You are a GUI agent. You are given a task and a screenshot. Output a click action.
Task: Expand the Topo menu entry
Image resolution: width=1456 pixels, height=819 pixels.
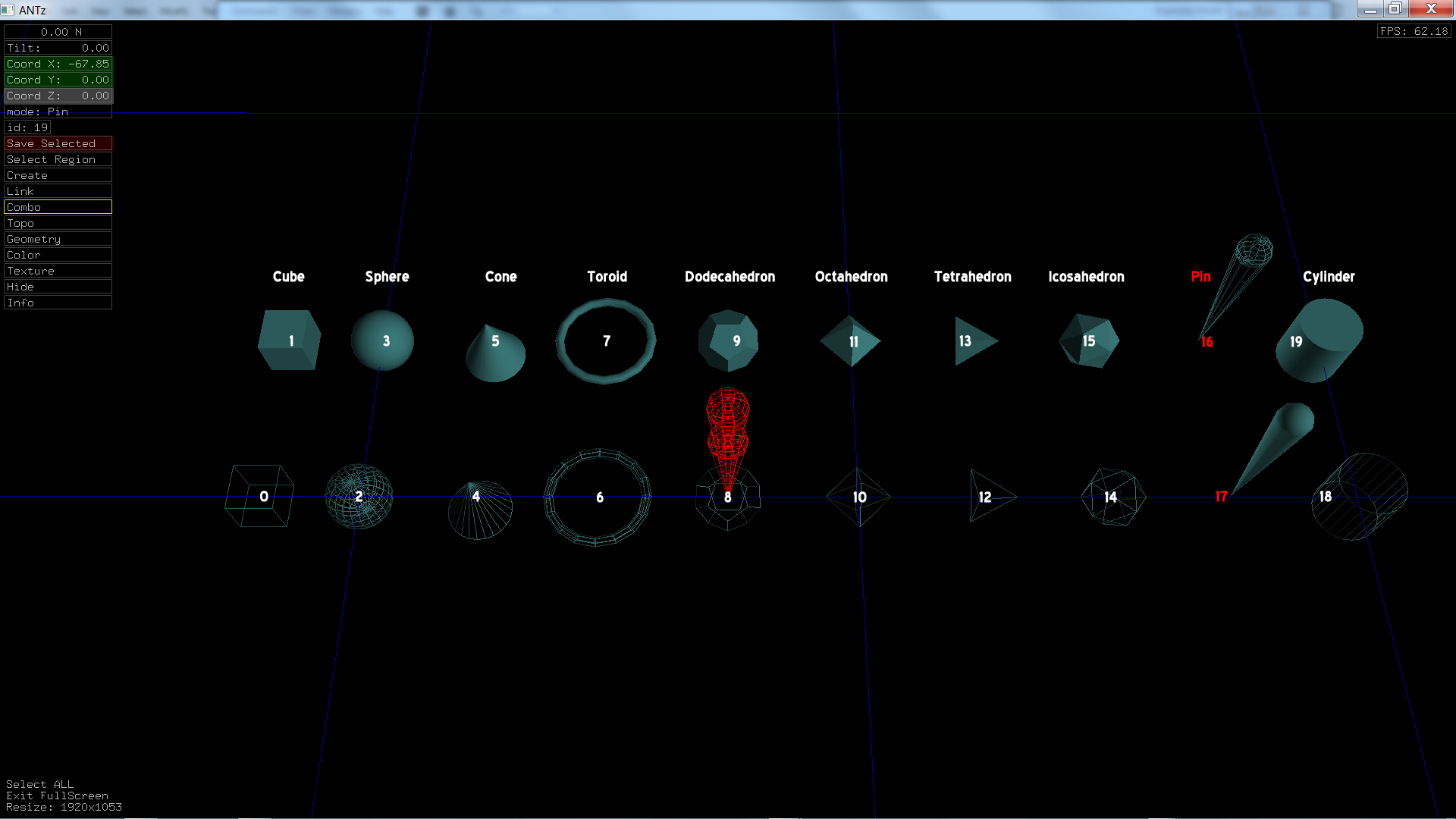(58, 223)
